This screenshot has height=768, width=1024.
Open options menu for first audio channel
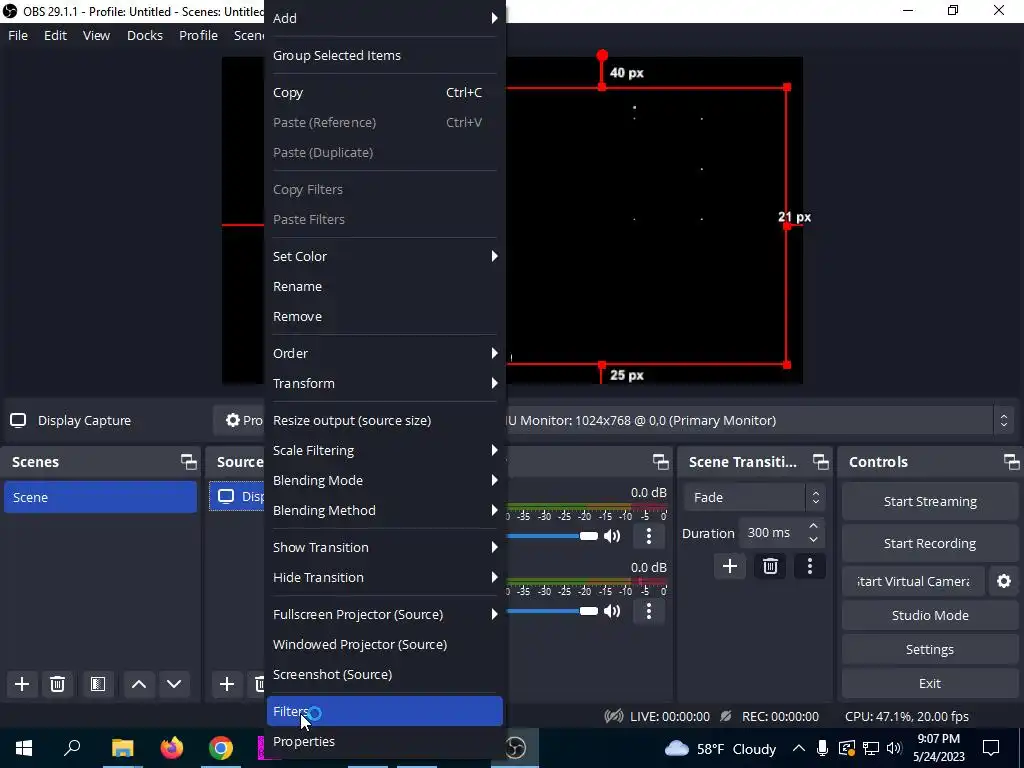(x=648, y=536)
